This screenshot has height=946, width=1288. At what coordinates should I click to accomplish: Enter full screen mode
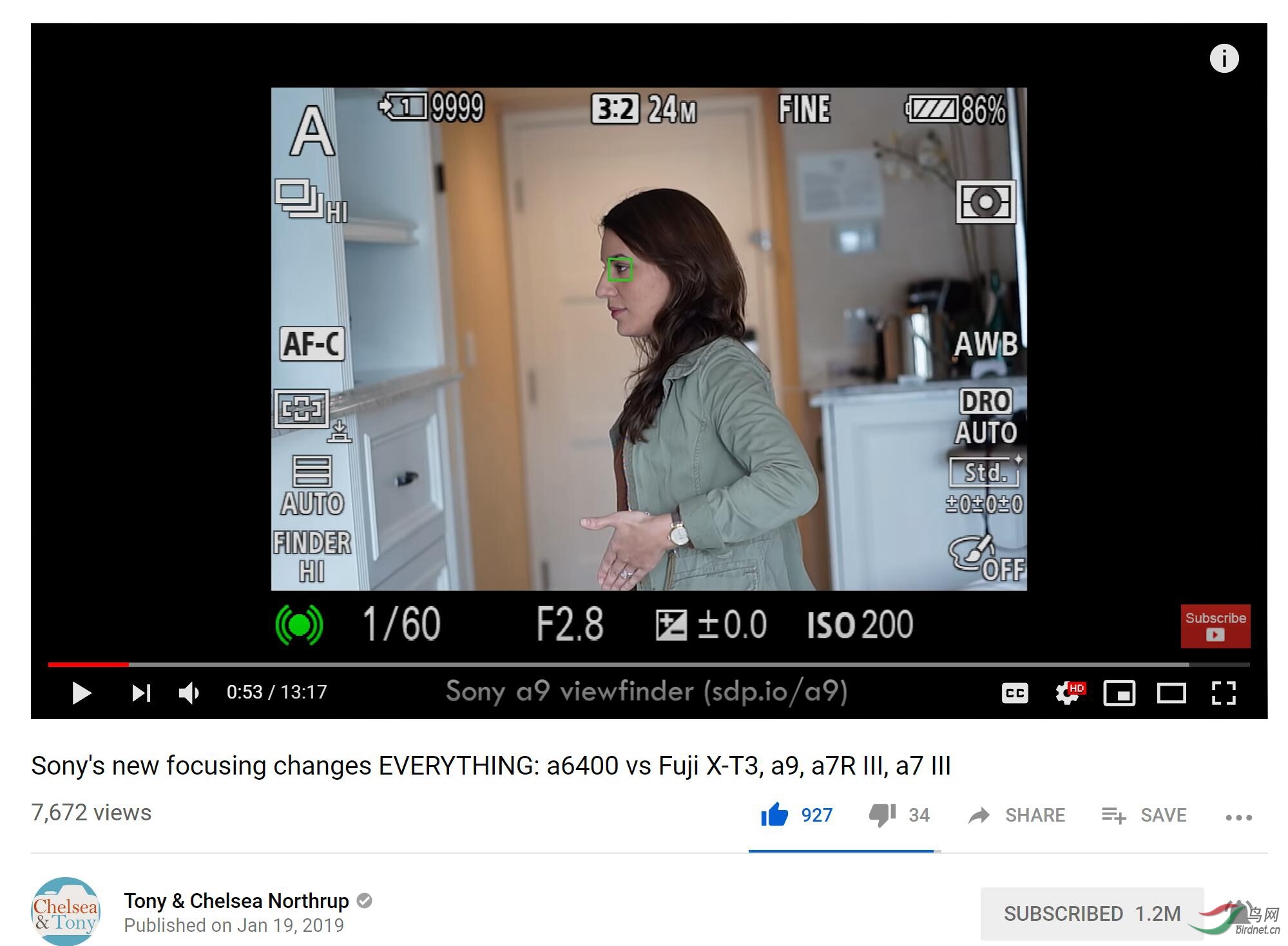click(x=1223, y=693)
